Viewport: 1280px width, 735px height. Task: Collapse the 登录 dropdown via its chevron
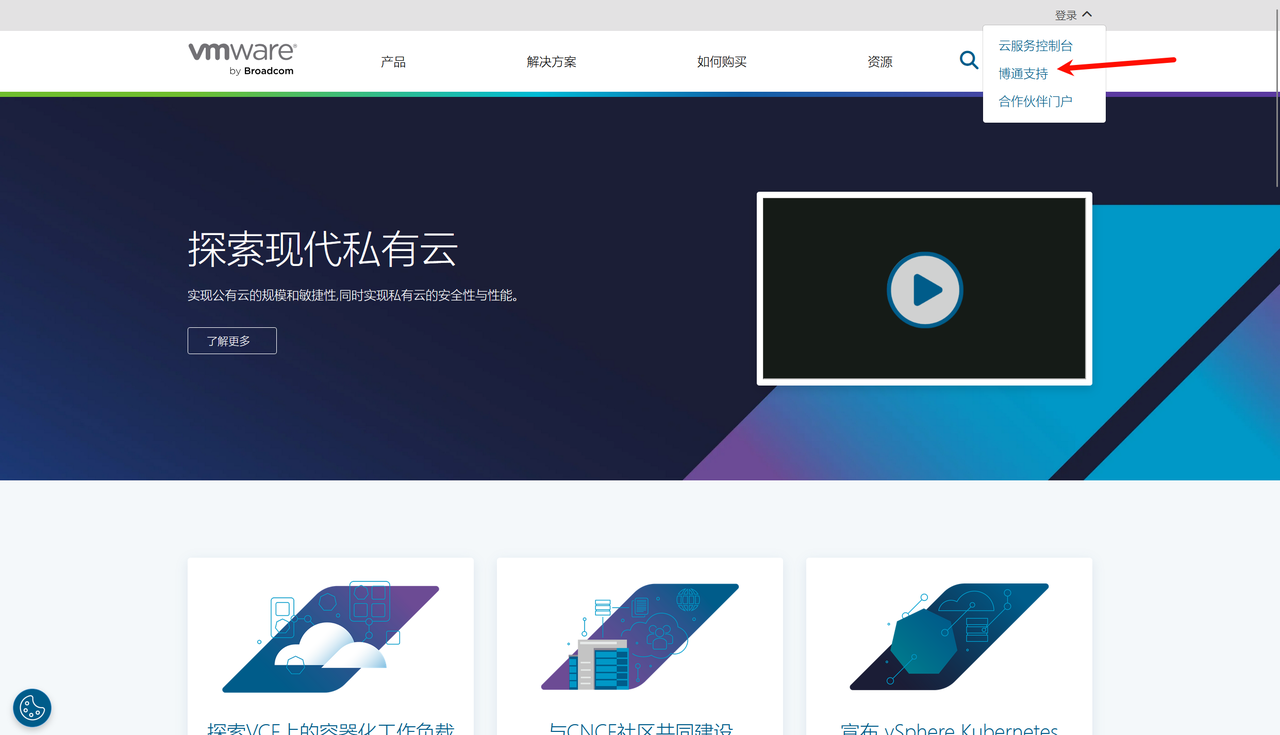pos(1087,14)
